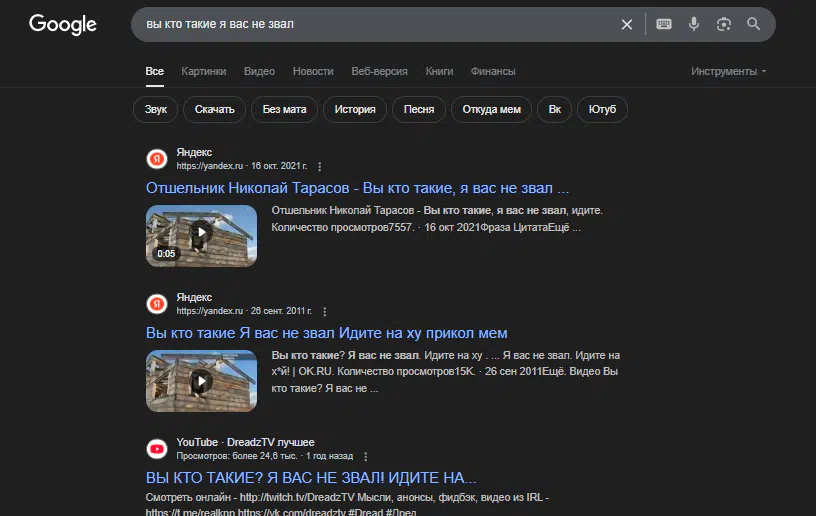
Task: Apply the Откуда мем filter chip
Action: coord(491,109)
